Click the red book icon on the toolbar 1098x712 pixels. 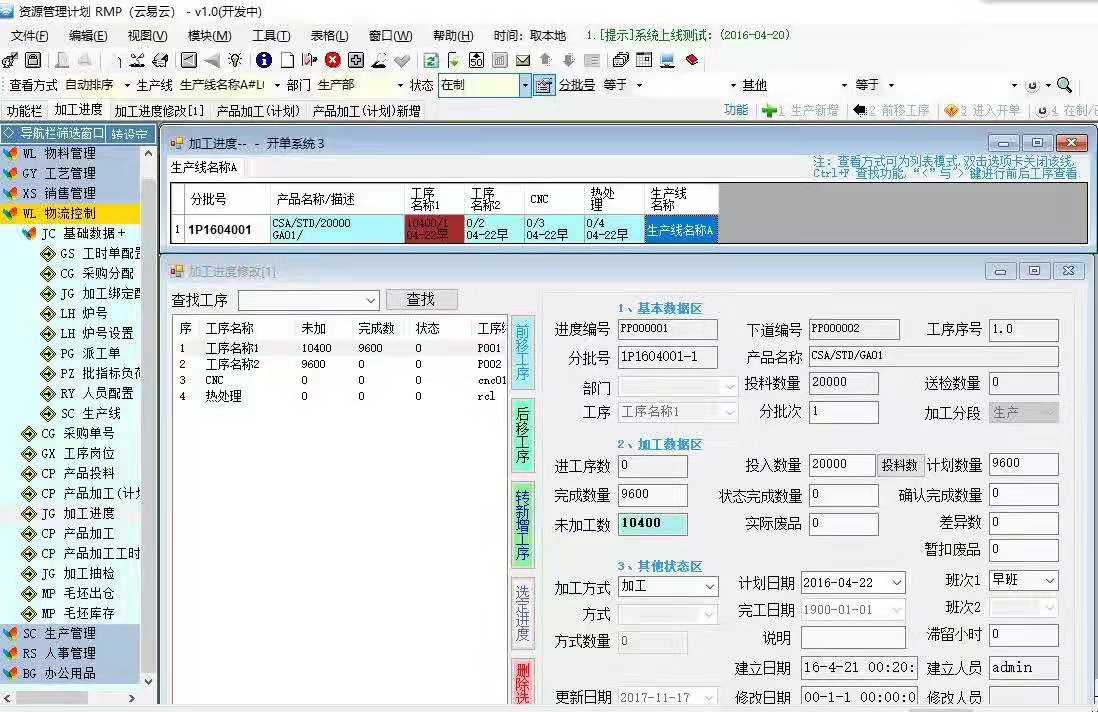[691, 60]
